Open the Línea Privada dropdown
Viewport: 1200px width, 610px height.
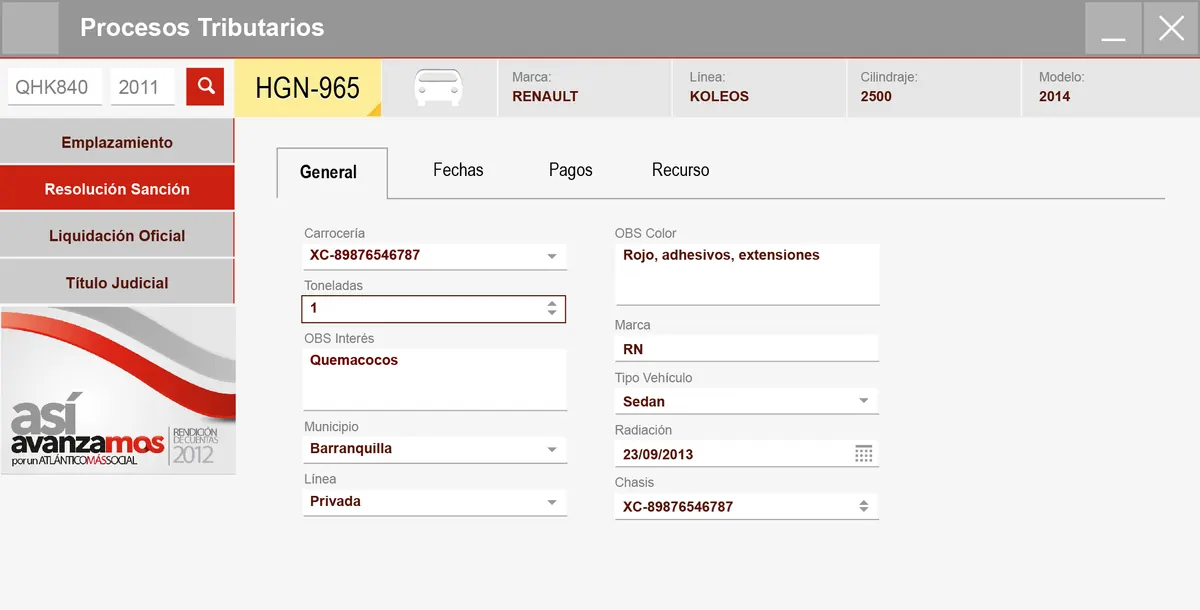[552, 502]
